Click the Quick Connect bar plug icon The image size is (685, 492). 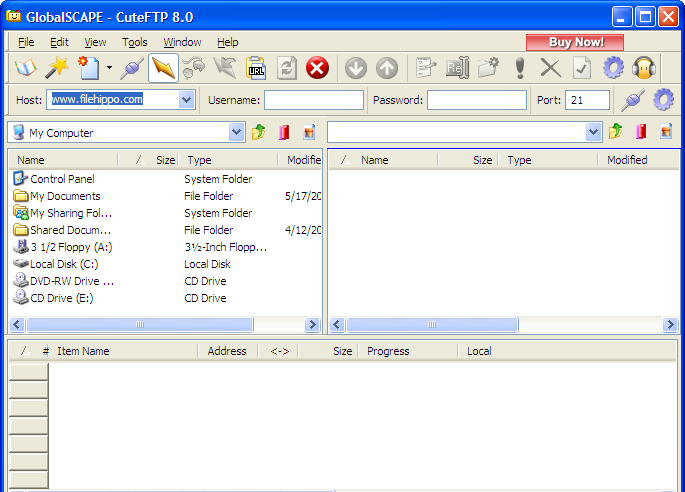(633, 100)
